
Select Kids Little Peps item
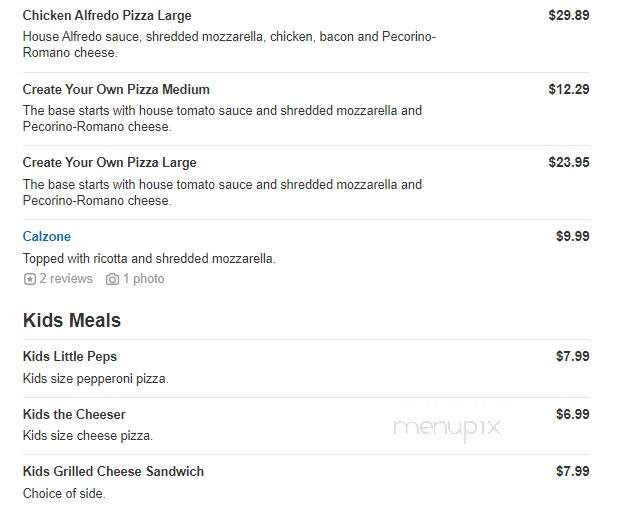click(70, 356)
